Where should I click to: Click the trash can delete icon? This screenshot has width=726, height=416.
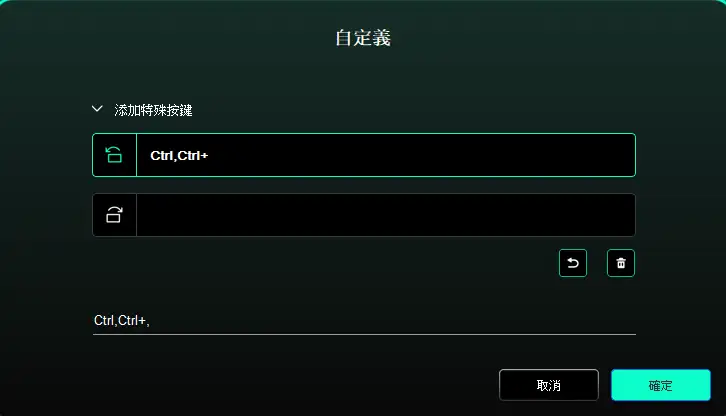[621, 263]
